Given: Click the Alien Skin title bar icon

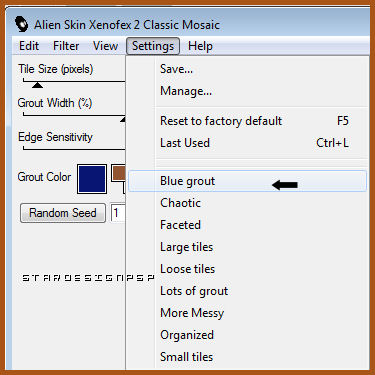Looking at the screenshot, I should pyautogui.click(x=22, y=24).
